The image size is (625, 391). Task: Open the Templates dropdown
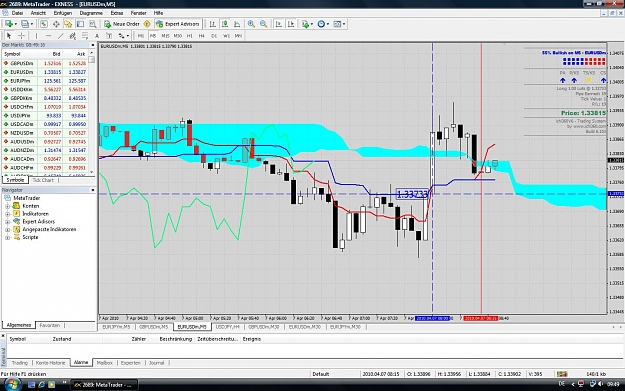click(339, 24)
